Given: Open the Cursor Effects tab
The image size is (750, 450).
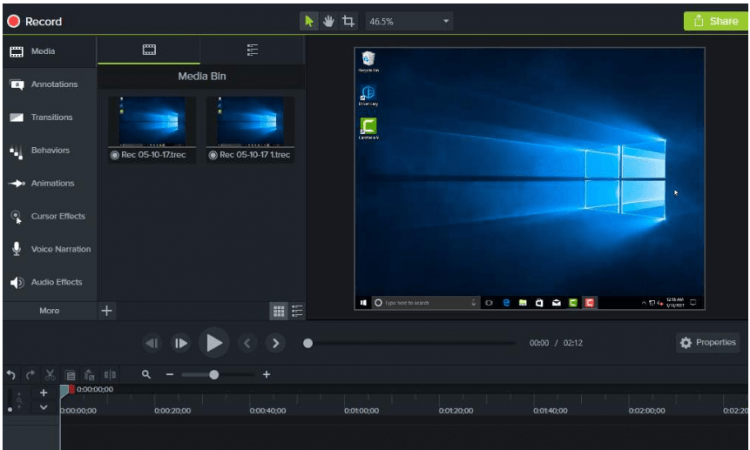Looking at the screenshot, I should click(x=50, y=216).
